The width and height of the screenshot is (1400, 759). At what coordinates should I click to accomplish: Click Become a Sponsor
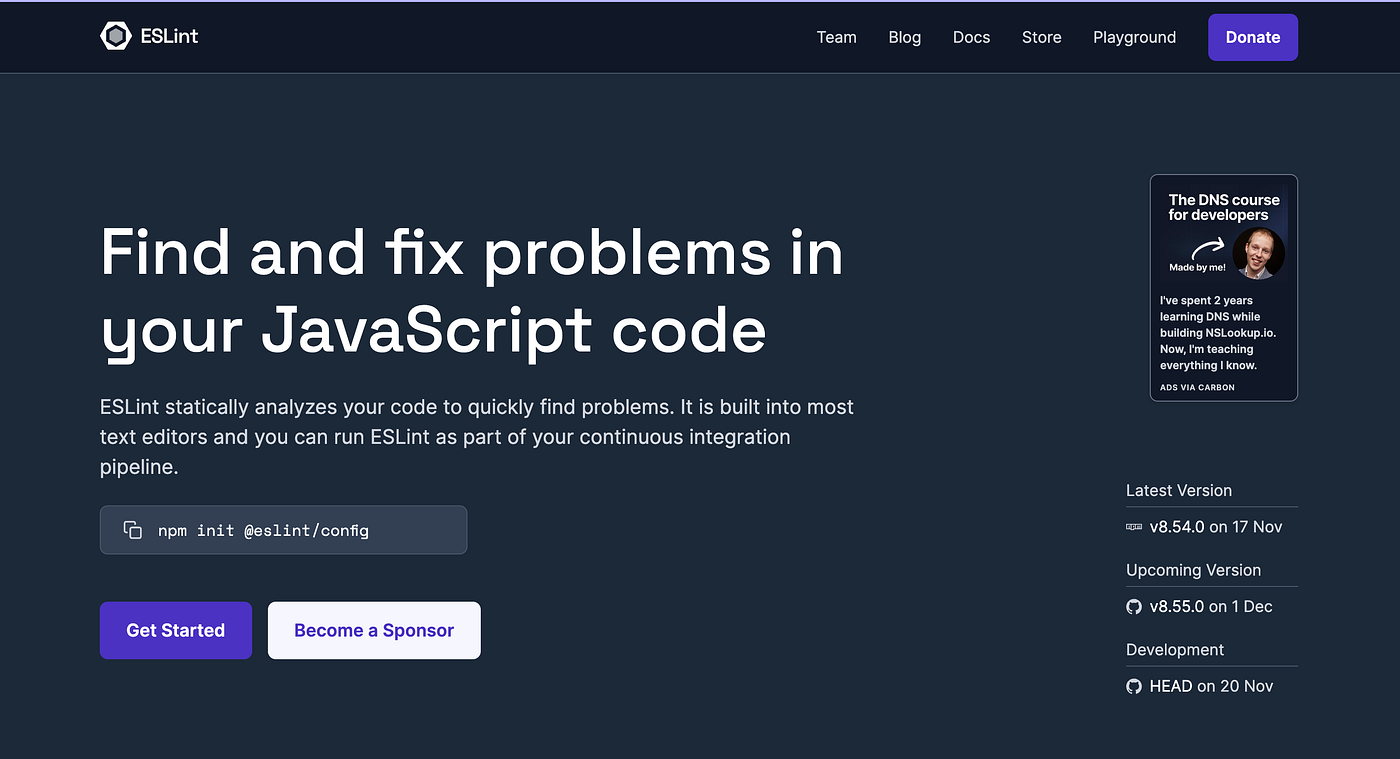373,630
